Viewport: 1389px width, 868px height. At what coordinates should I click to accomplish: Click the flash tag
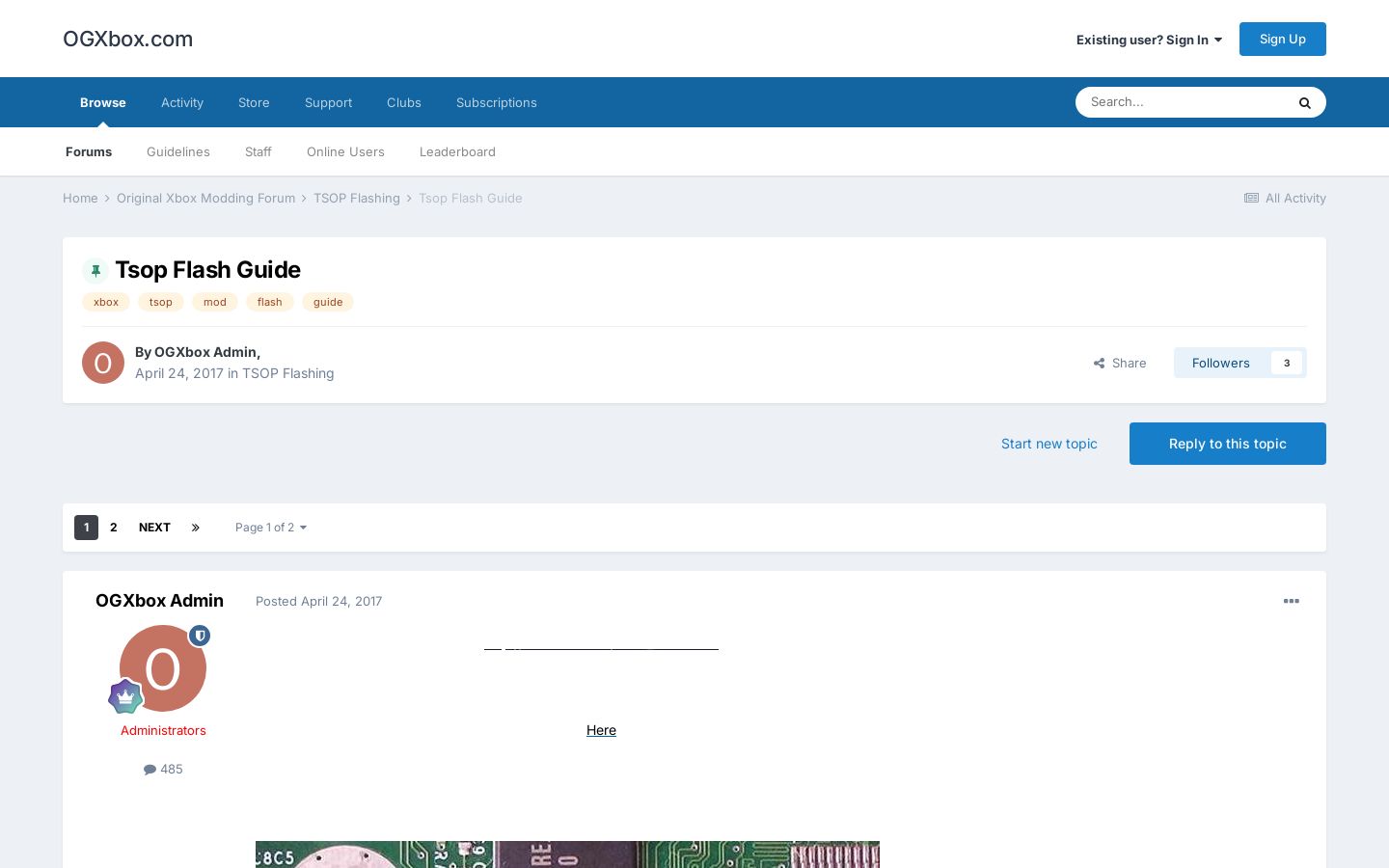[x=270, y=302]
